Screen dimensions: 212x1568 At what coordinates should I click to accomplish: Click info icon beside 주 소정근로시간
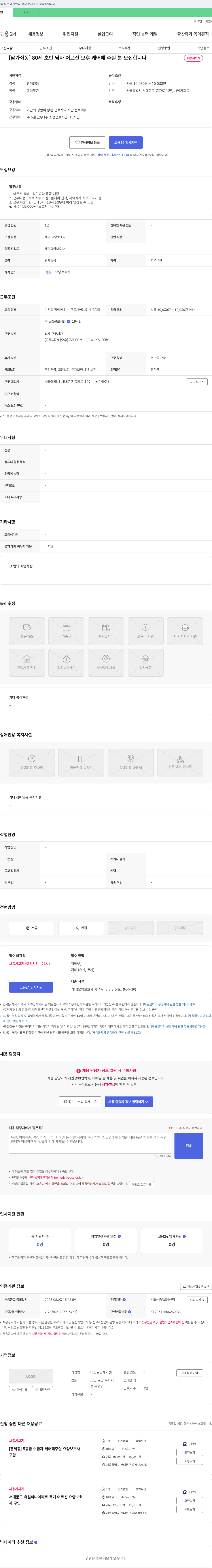click(x=69, y=321)
